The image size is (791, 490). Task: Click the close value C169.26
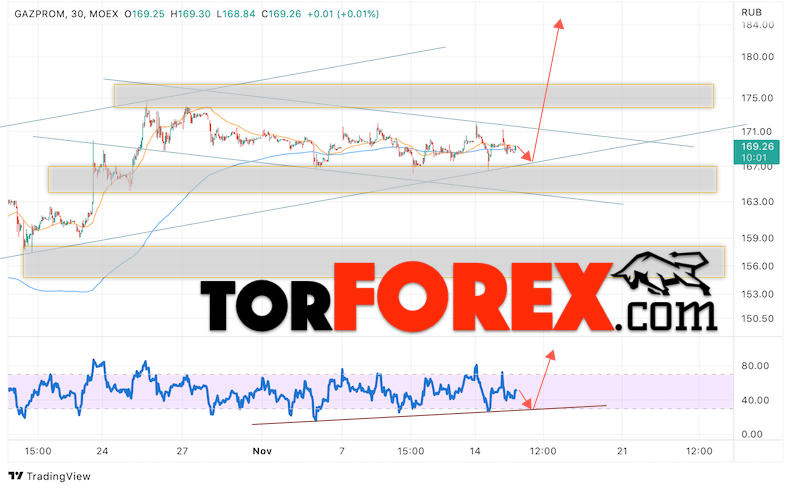click(281, 14)
